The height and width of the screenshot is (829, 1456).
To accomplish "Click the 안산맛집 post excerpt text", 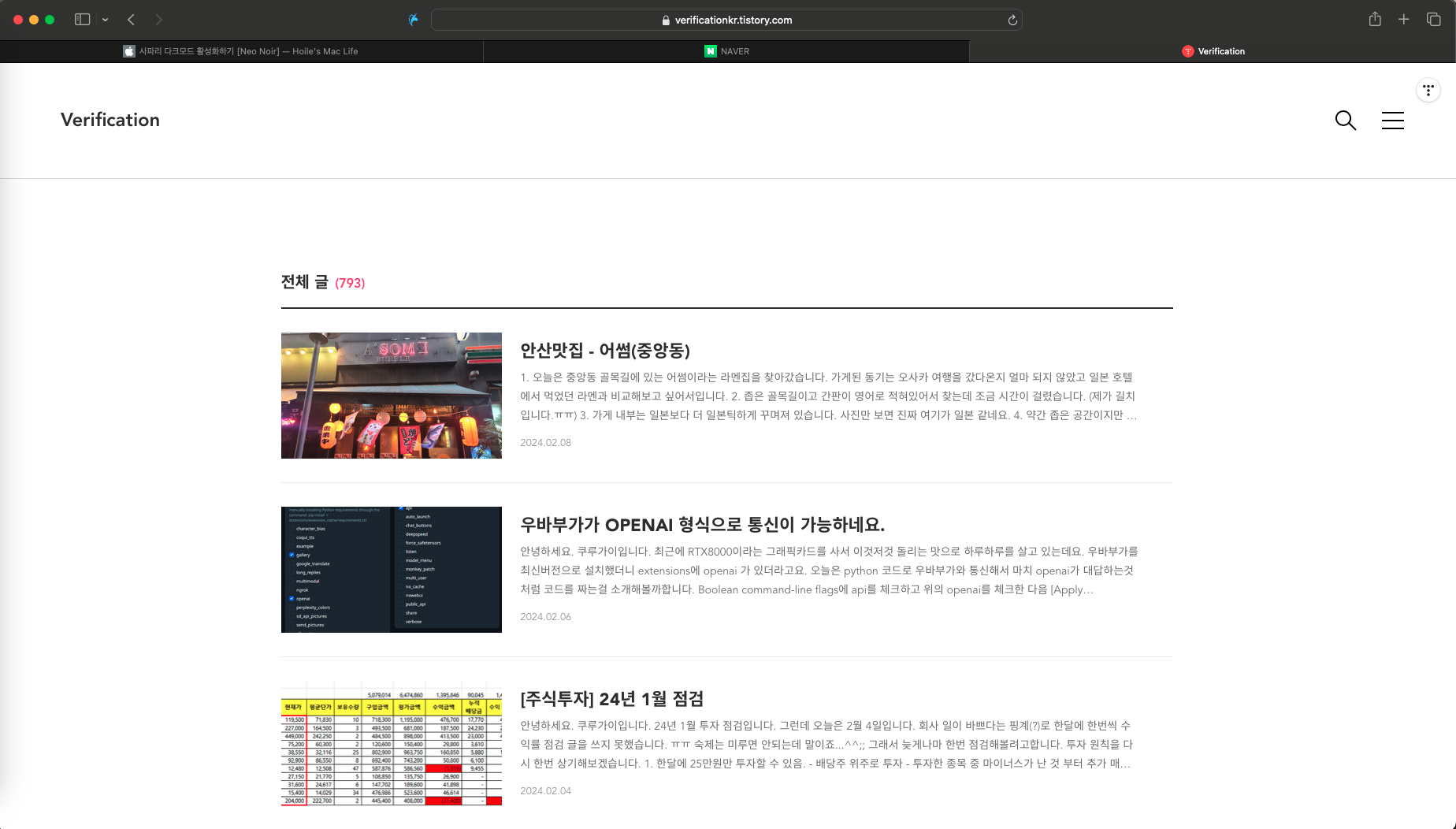I will (x=829, y=396).
